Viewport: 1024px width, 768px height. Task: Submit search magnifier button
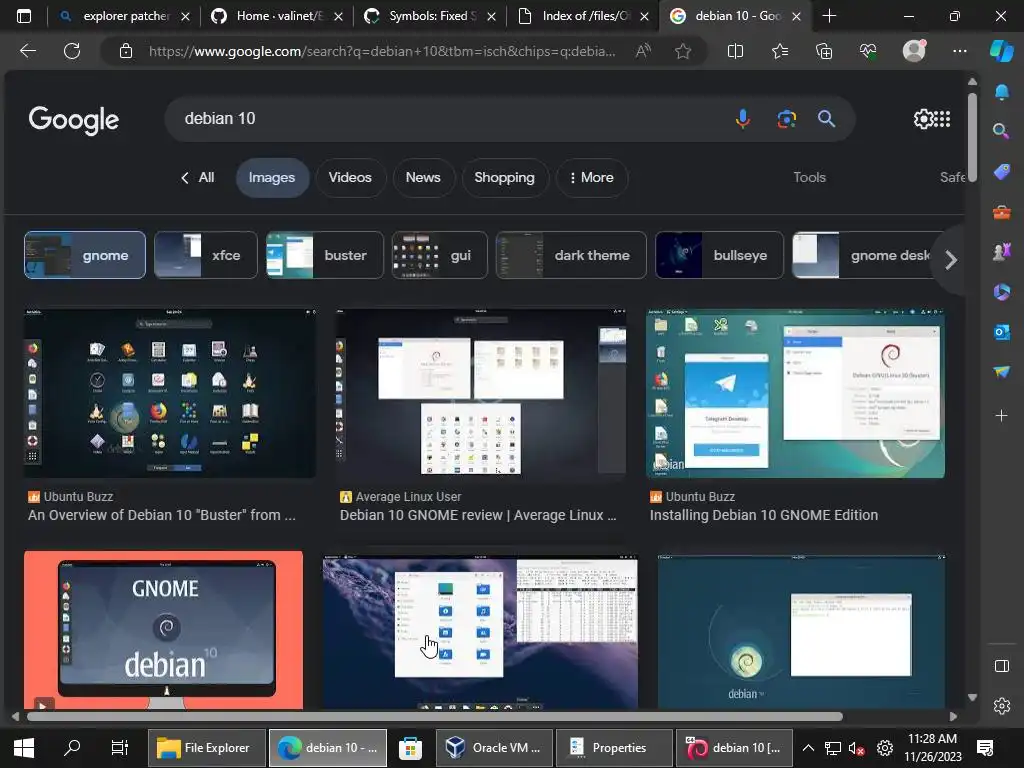[x=826, y=119]
